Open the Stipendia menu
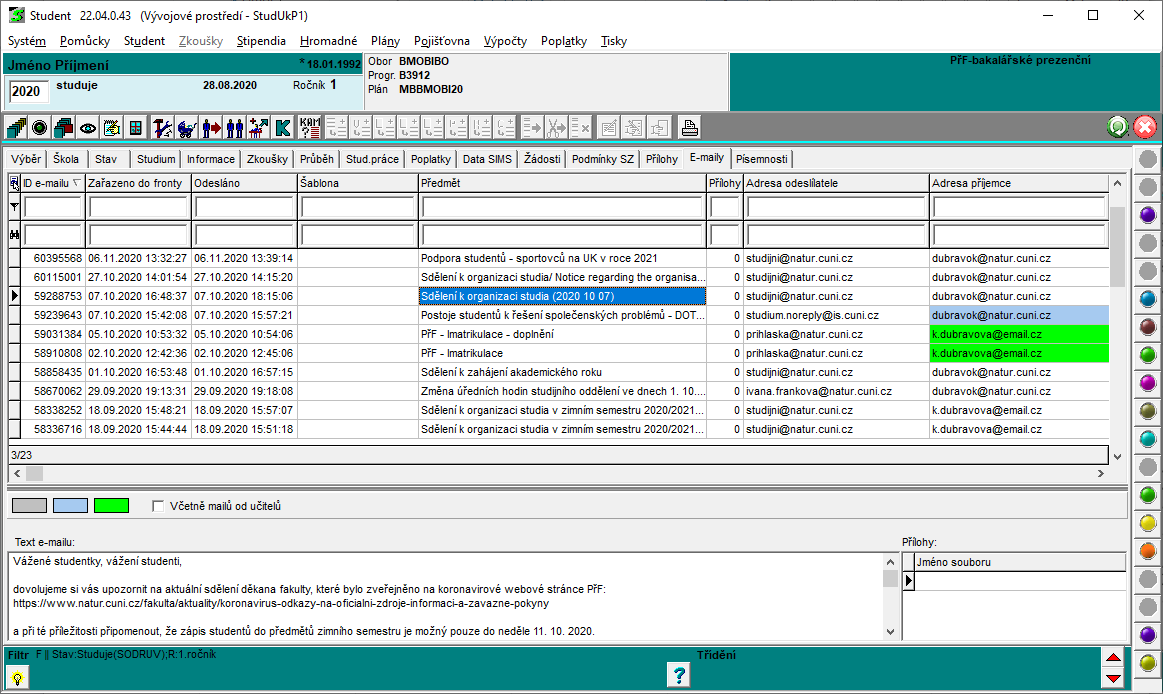This screenshot has width=1163, height=694. 261,41
